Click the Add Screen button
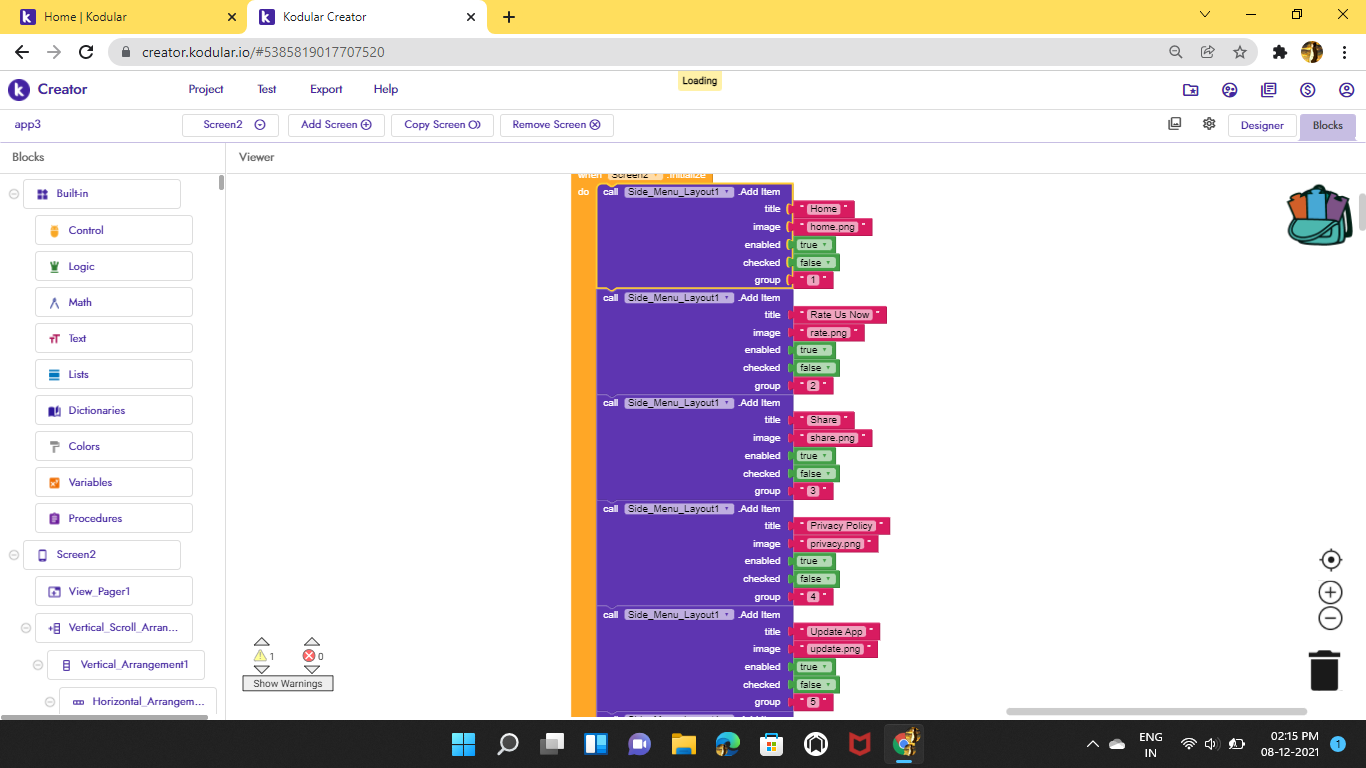1366x768 pixels. (x=336, y=124)
